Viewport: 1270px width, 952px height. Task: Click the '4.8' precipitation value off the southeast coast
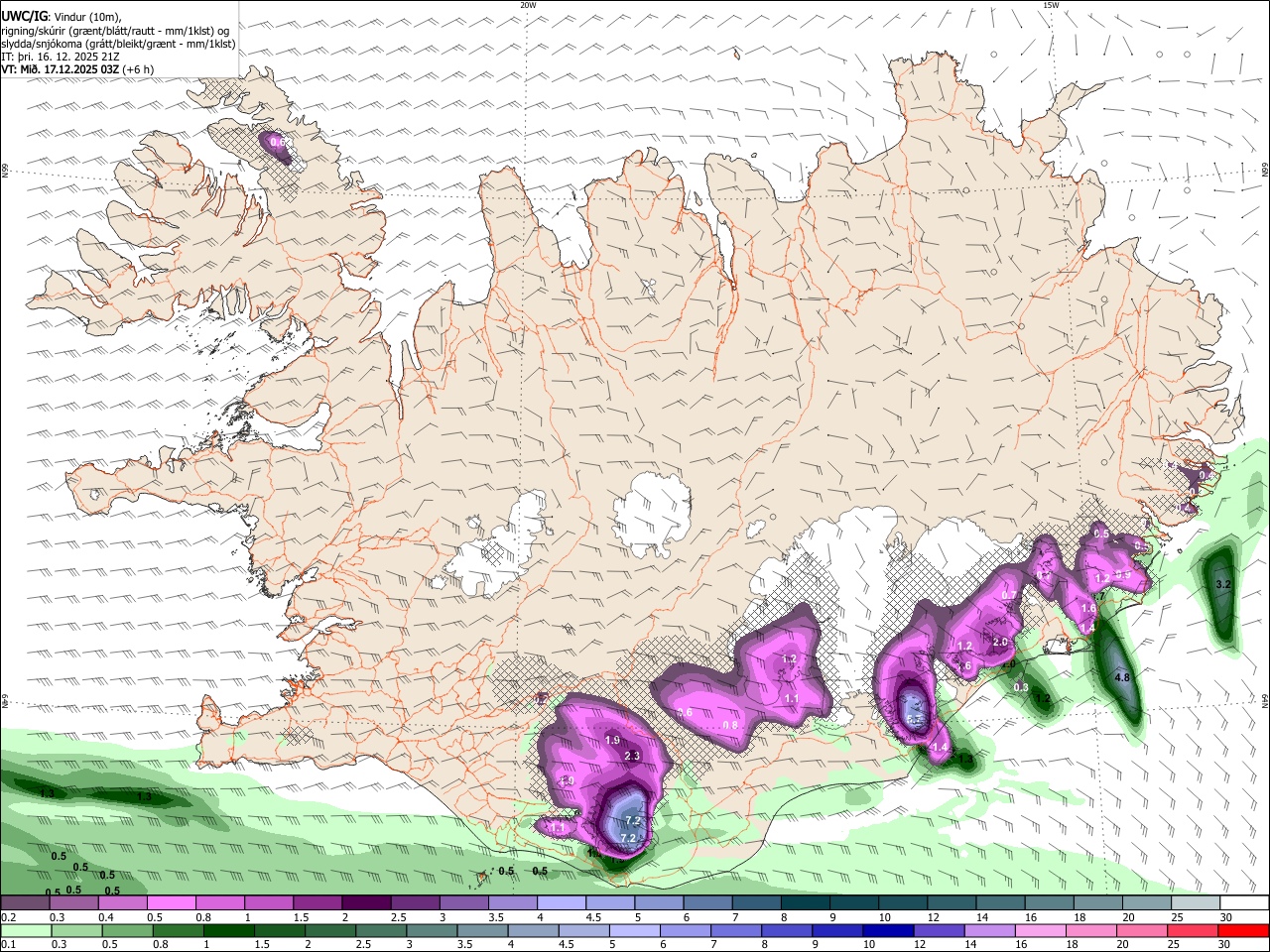point(1122,677)
